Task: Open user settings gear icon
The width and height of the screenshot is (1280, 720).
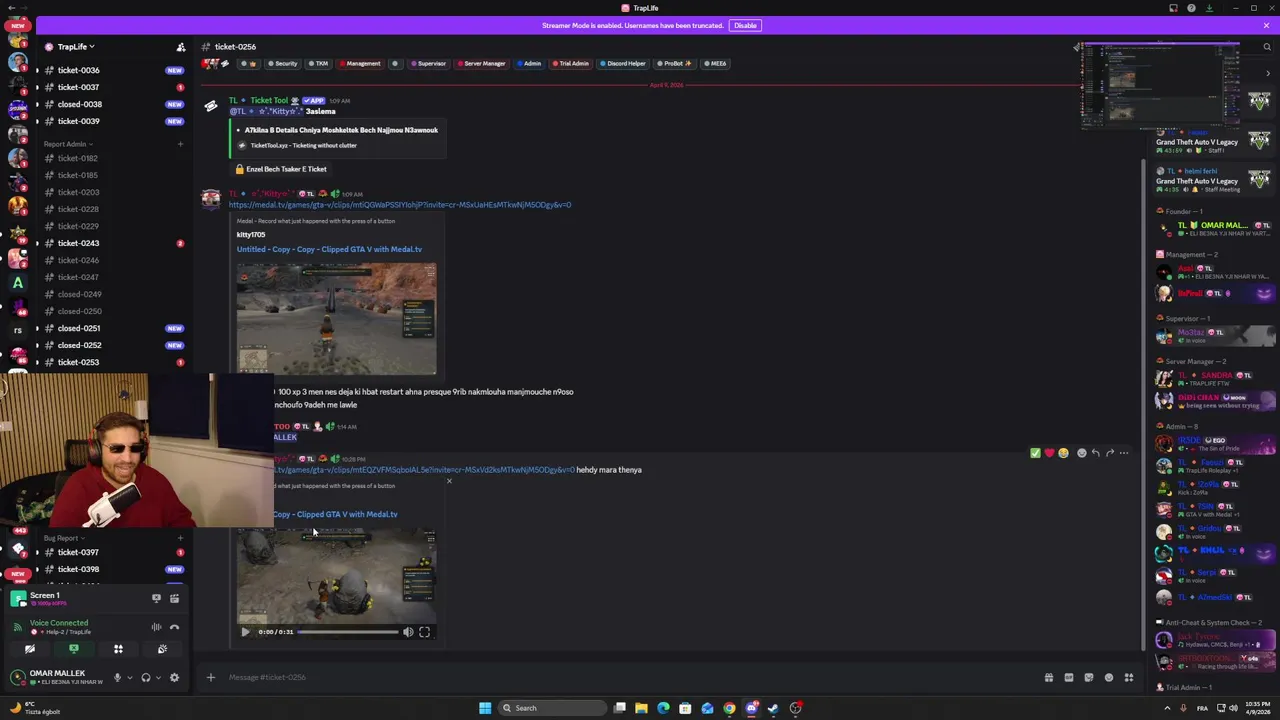Action: [174, 677]
